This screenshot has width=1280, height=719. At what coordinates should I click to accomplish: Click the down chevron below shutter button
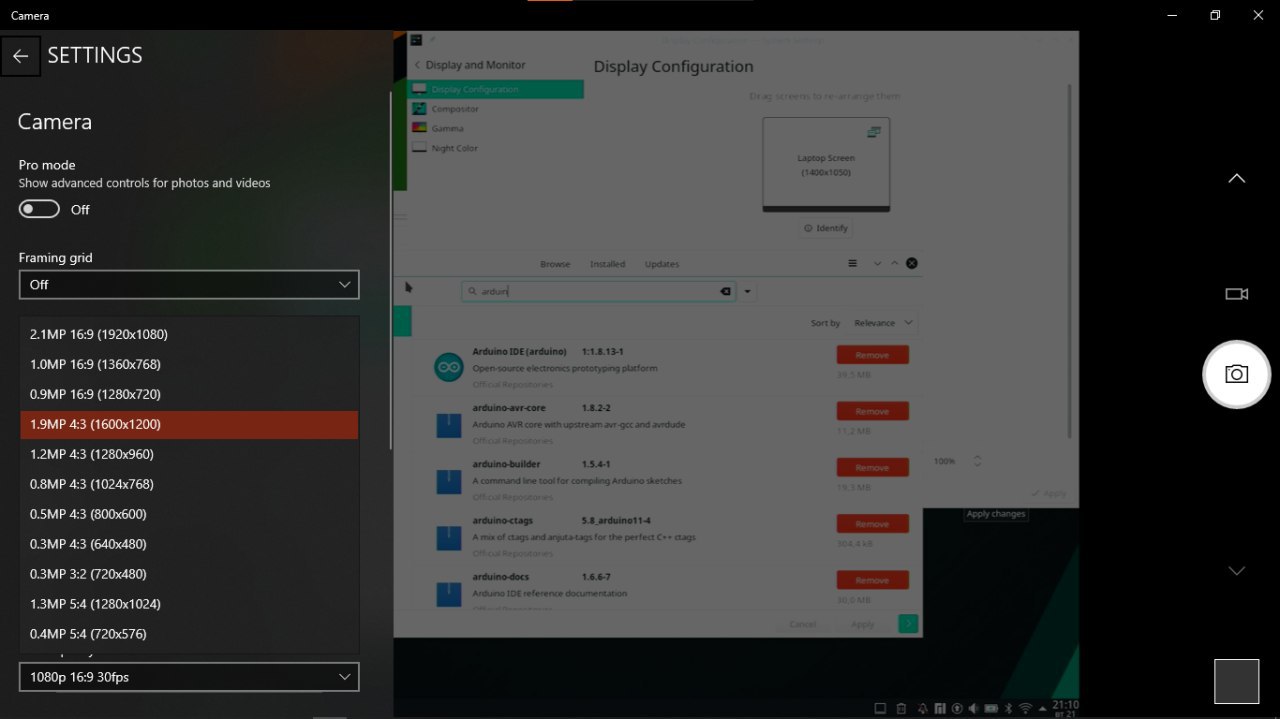pos(1237,571)
